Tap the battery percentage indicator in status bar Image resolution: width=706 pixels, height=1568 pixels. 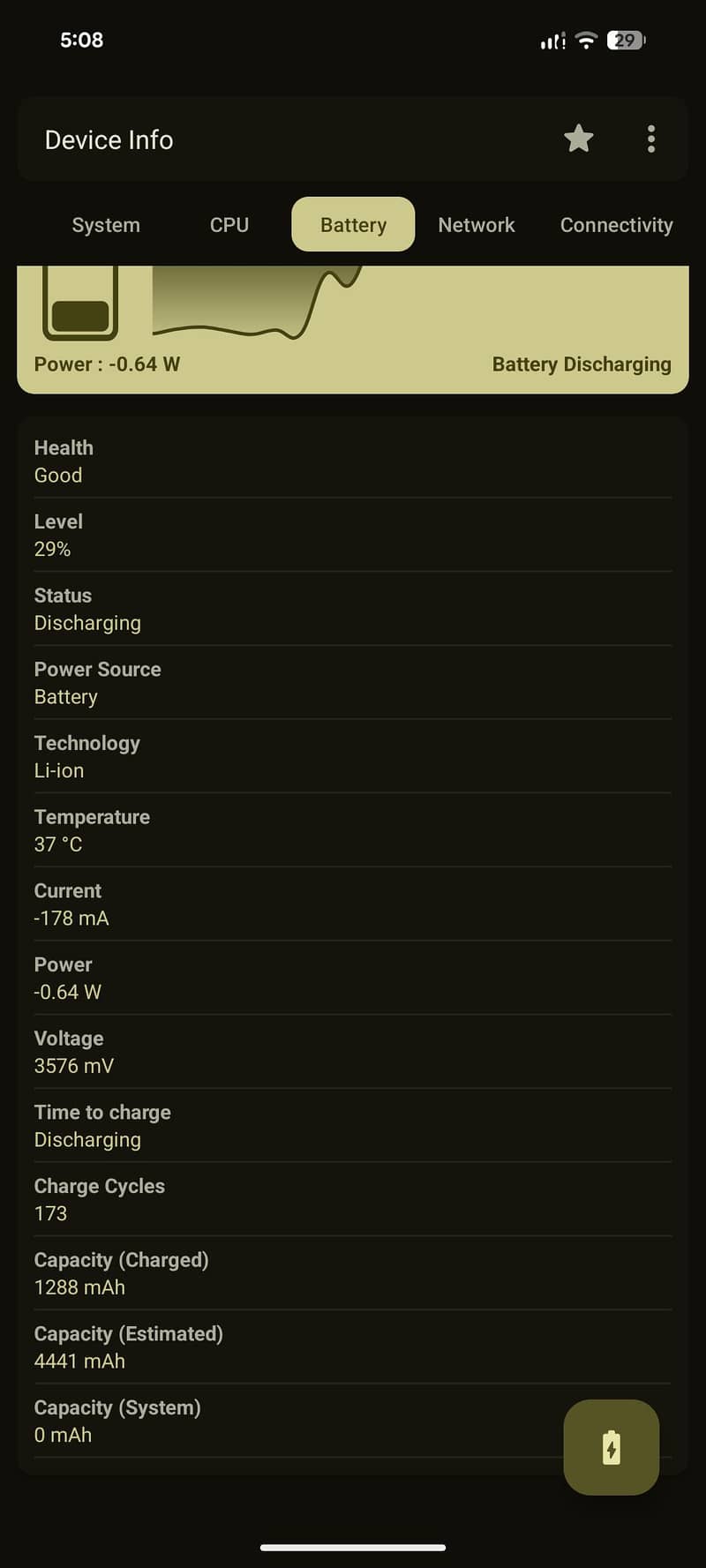click(627, 40)
